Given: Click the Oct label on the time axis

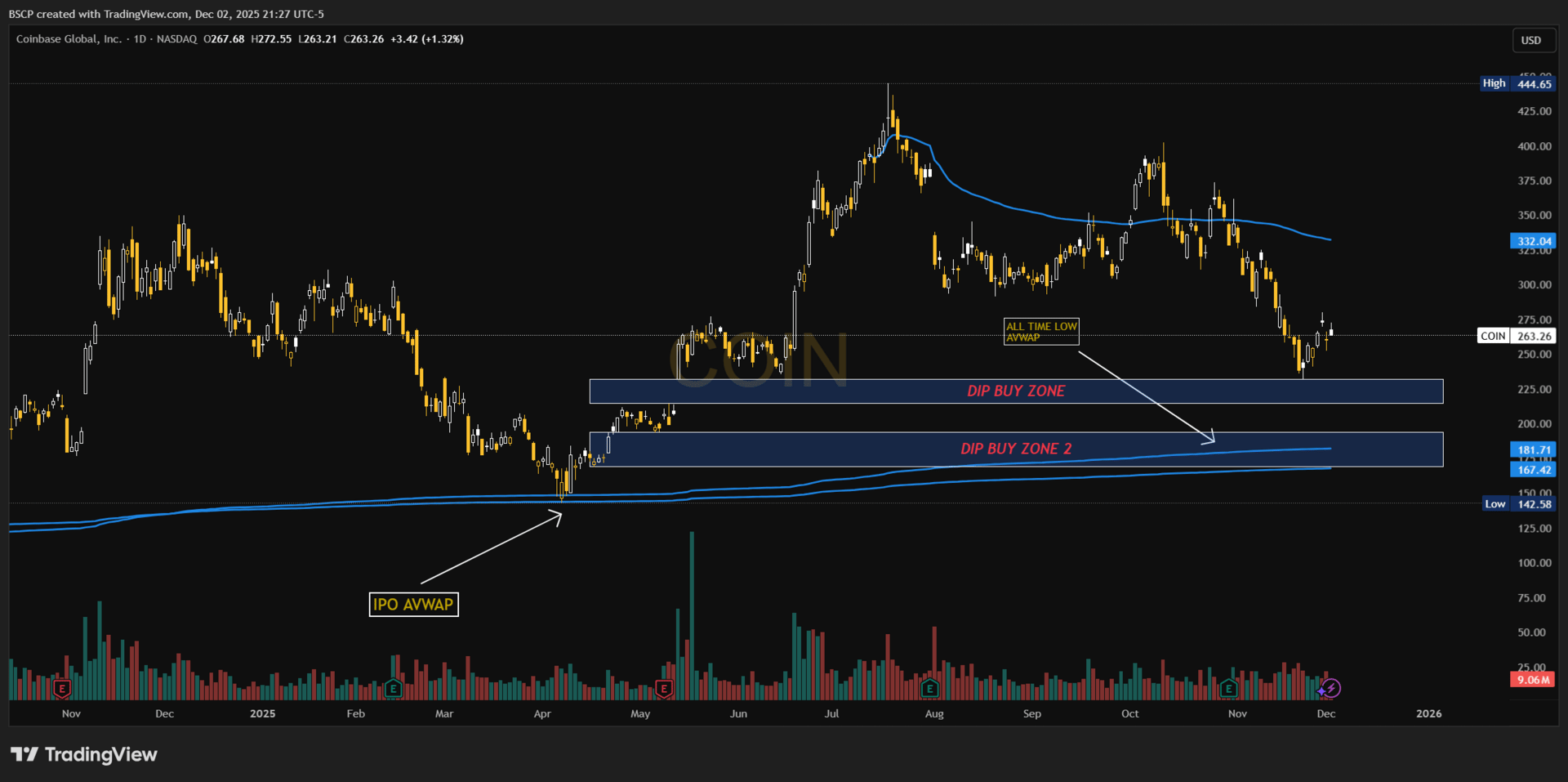Looking at the screenshot, I should click(1130, 713).
